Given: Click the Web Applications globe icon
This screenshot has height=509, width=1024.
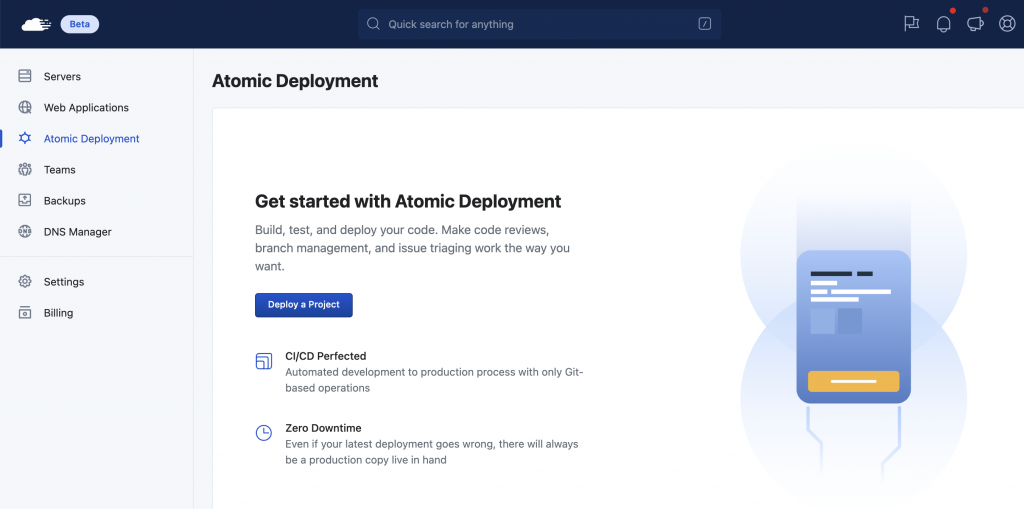Looking at the screenshot, I should pos(25,107).
